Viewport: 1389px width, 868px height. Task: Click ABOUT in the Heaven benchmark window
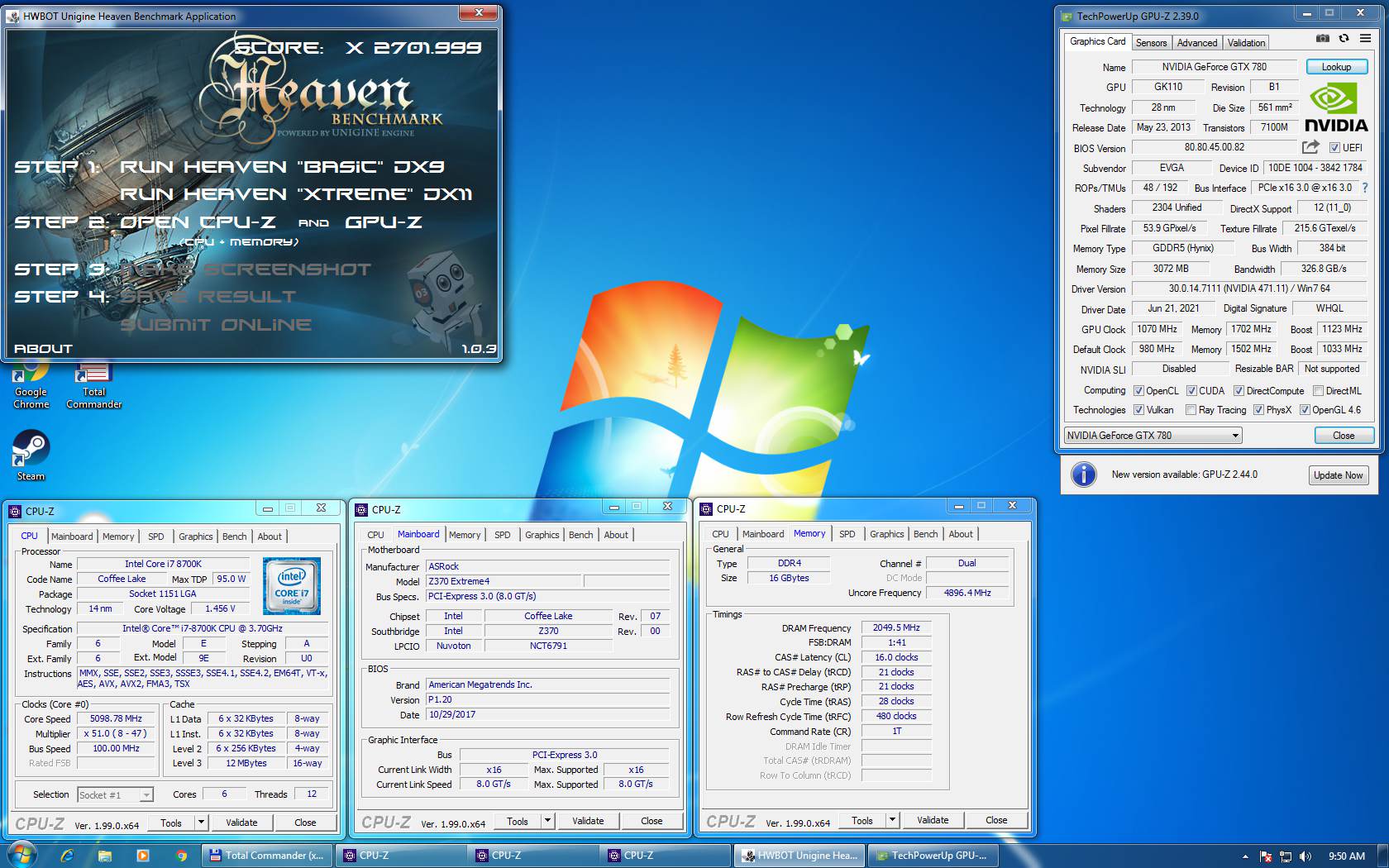43,349
